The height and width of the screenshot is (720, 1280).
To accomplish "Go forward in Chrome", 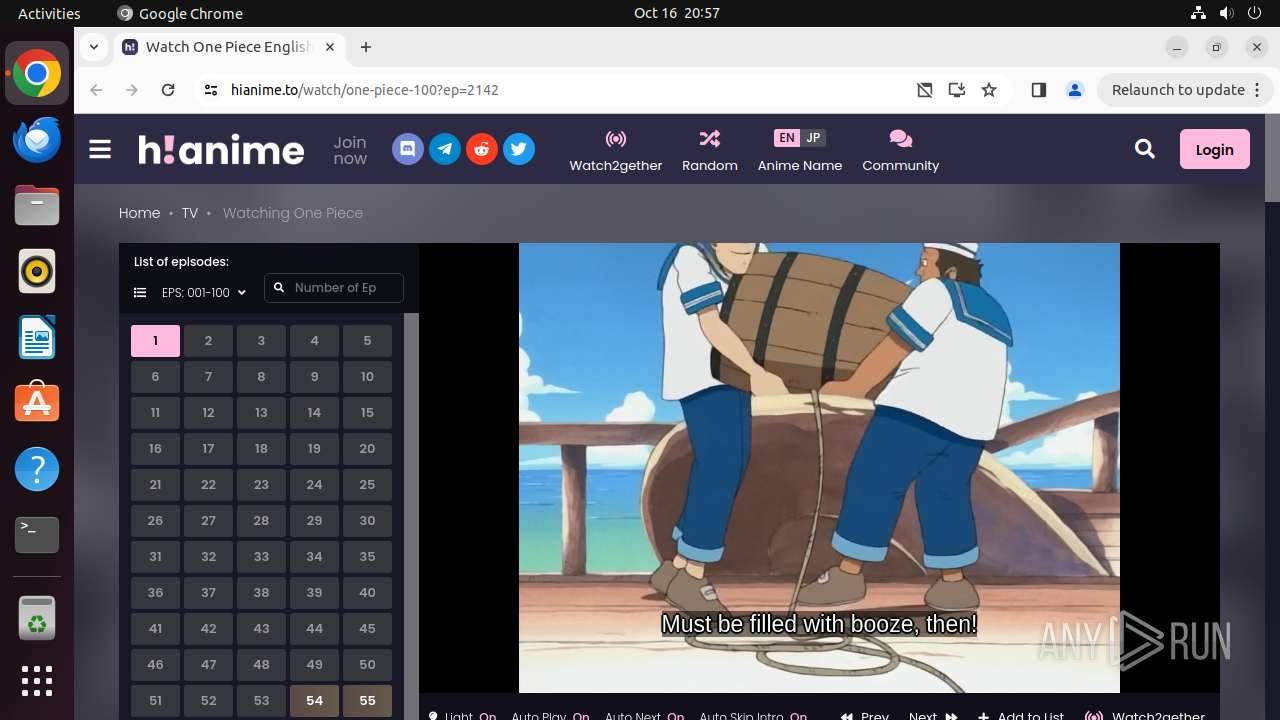I will pos(132,90).
